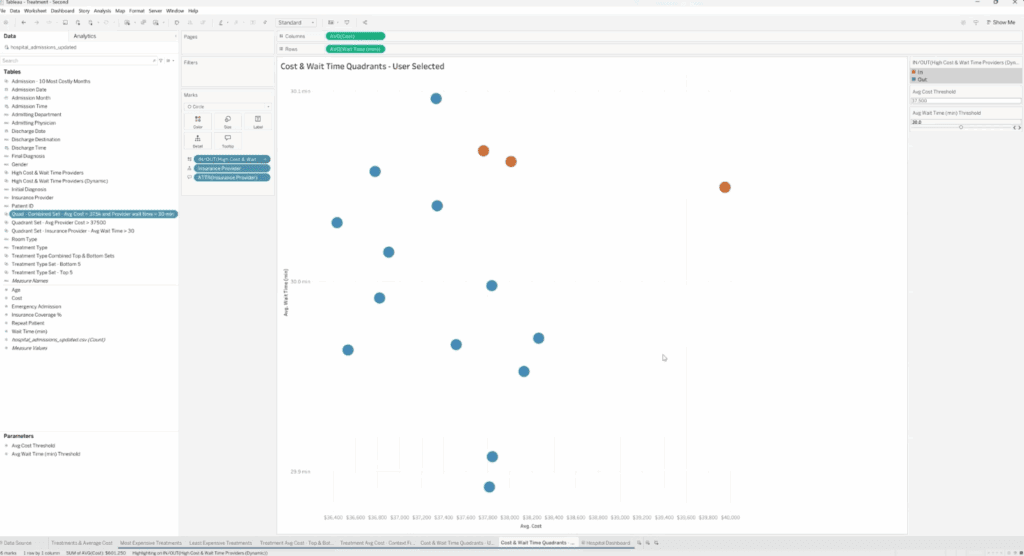Click the AVG(Cost) pill on Columns
The width and height of the screenshot is (1024, 556).
click(x=355, y=36)
